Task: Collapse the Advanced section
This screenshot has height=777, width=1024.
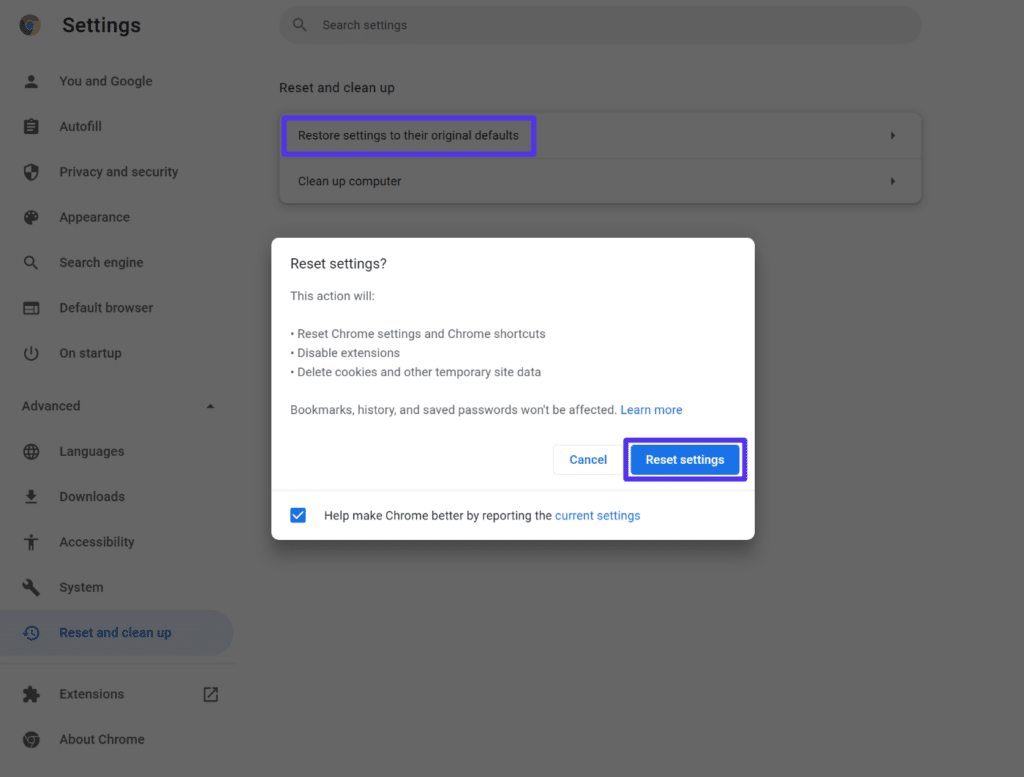Action: point(210,406)
